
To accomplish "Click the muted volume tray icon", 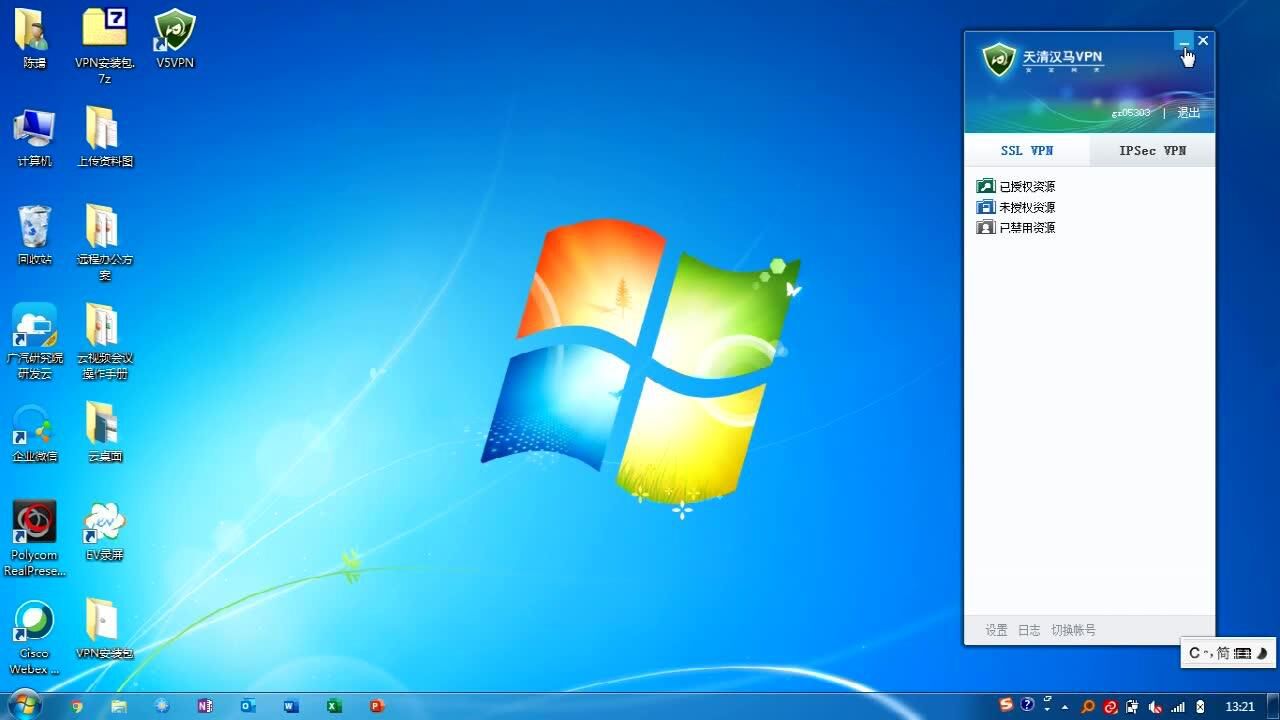I will coord(1155,706).
